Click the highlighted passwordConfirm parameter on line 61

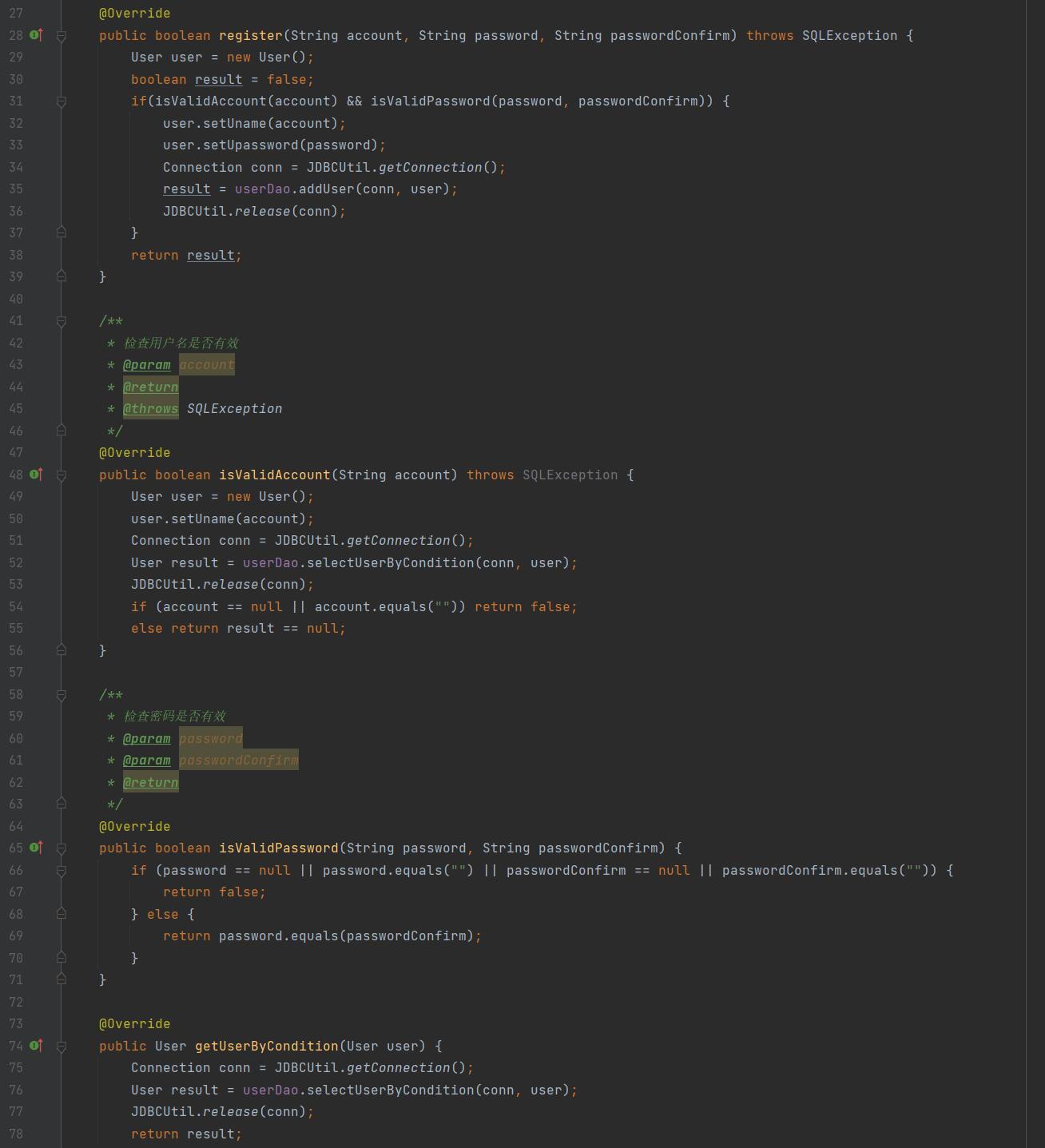tap(239, 761)
